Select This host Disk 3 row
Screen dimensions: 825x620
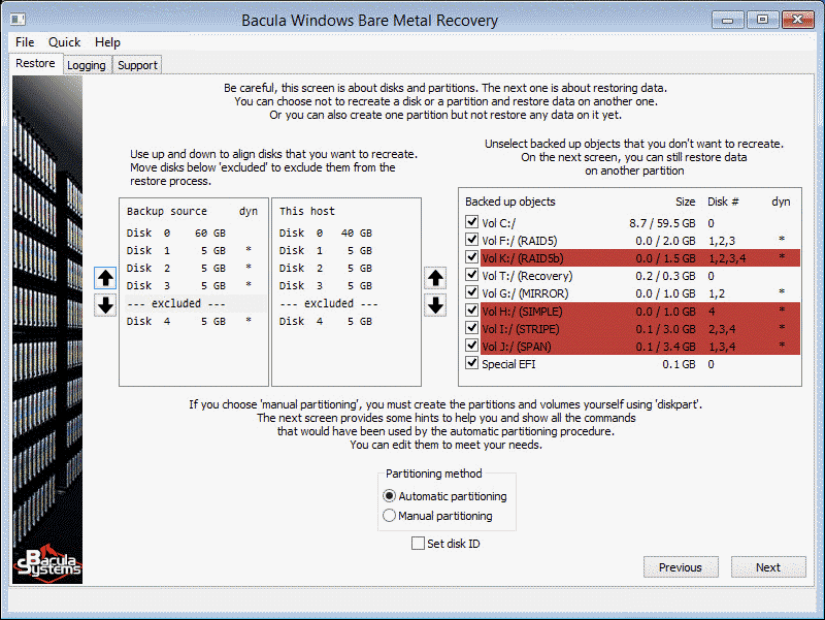pos(346,286)
